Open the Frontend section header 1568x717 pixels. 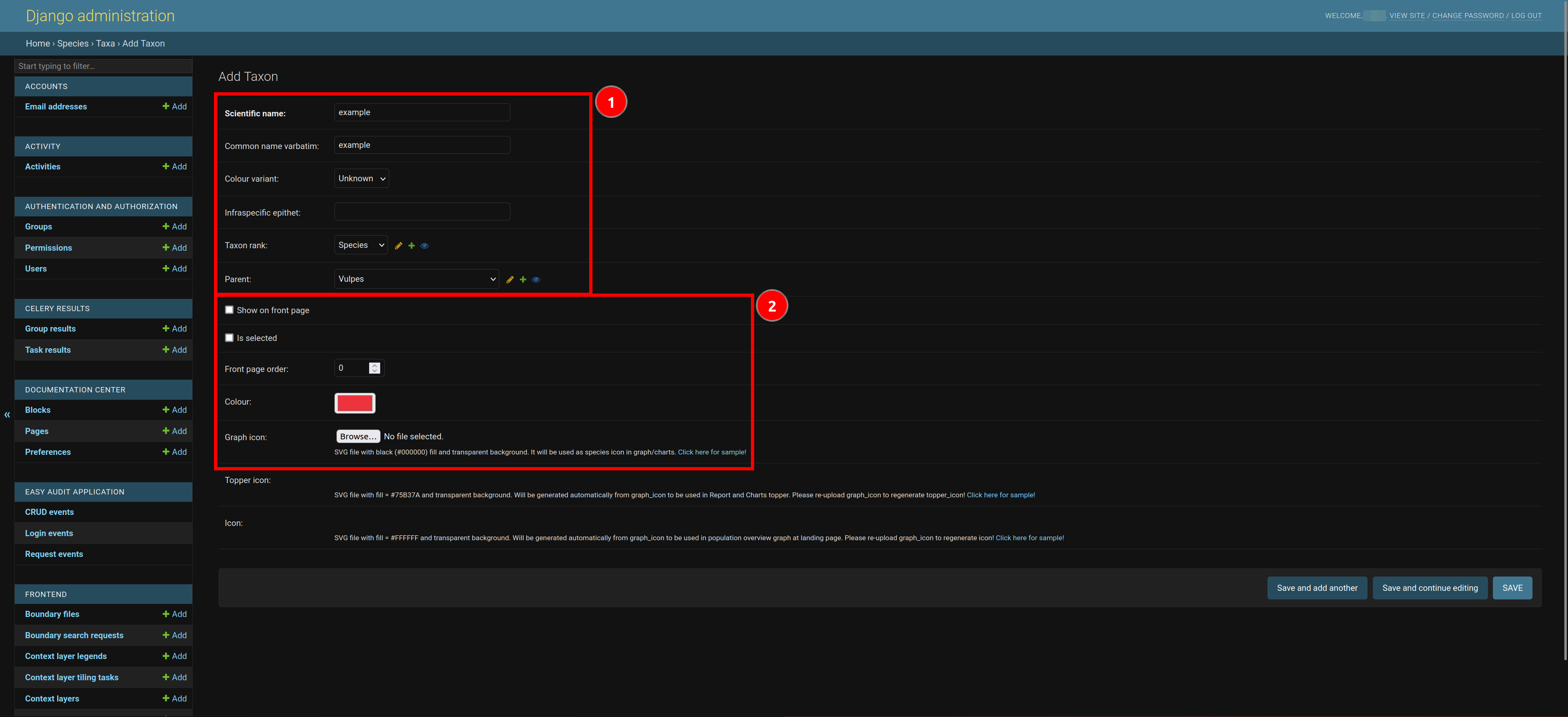coord(103,594)
